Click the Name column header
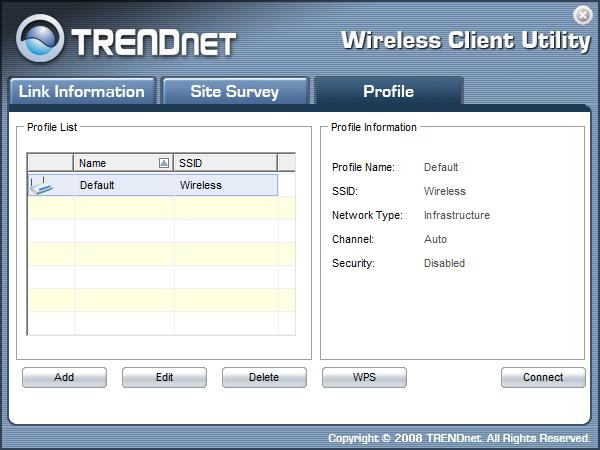Screen dimensions: 600x450 (x=123, y=163)
